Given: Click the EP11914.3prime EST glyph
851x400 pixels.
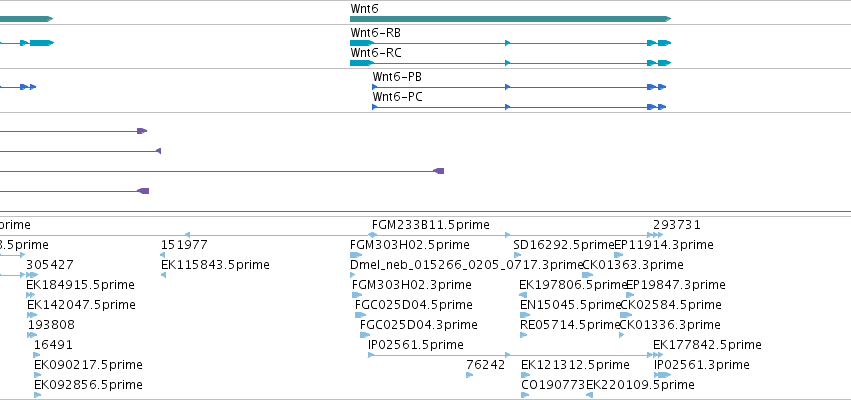Looking at the screenshot, I should [619, 255].
